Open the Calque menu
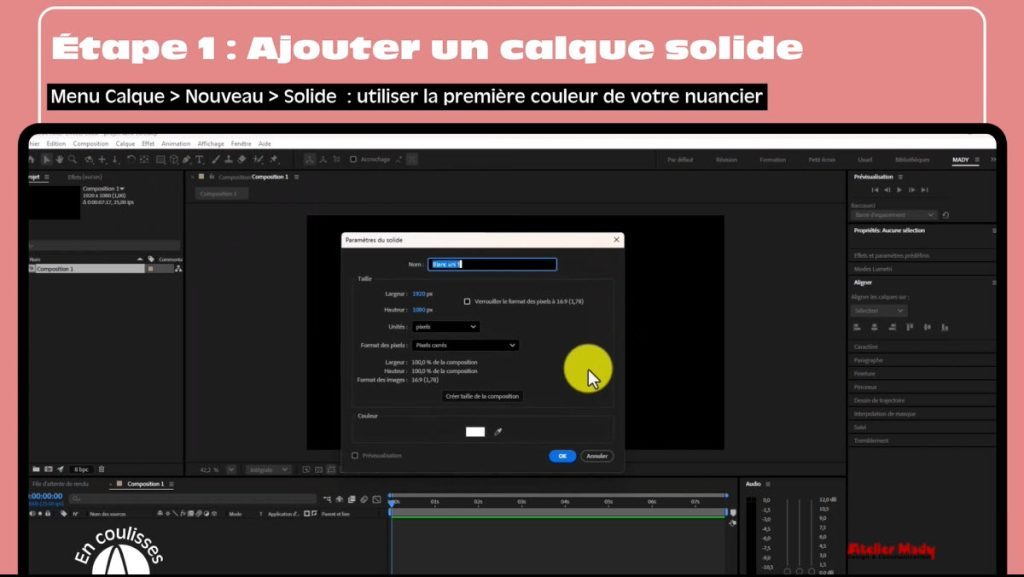The height and width of the screenshot is (577, 1024). click(x=125, y=144)
